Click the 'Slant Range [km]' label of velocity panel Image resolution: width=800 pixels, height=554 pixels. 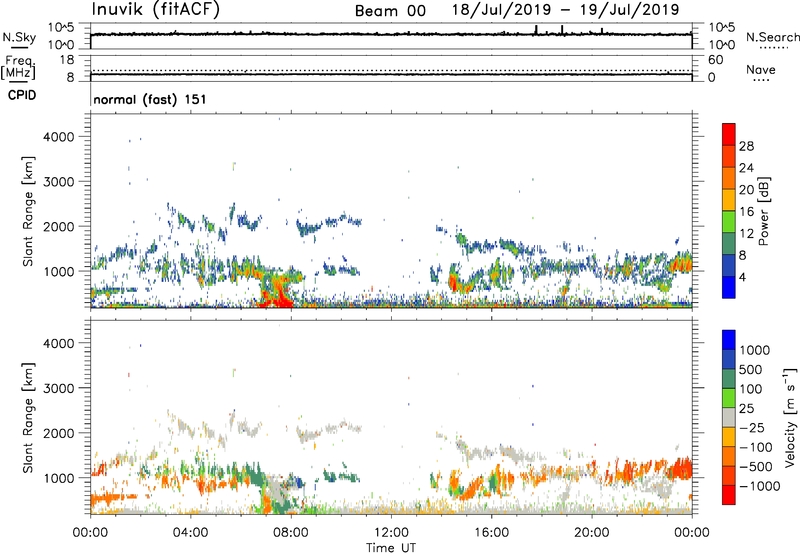pyautogui.click(x=28, y=417)
